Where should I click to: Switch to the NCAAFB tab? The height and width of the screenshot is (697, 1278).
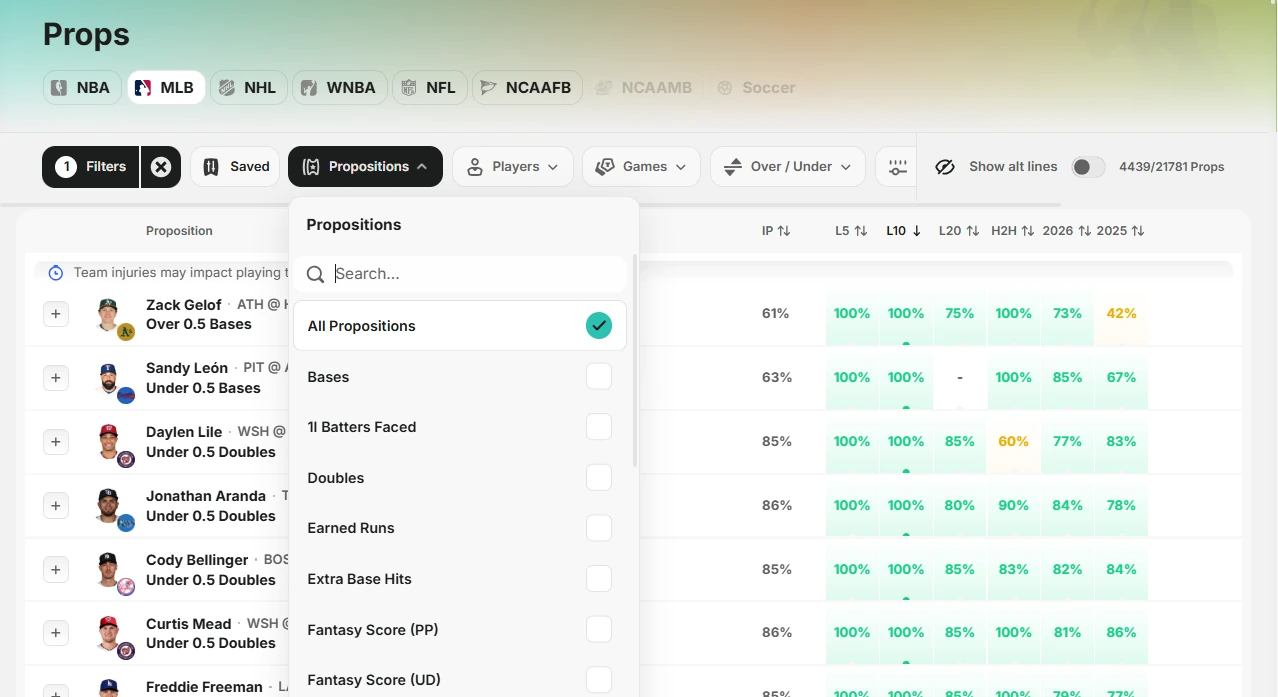coord(527,88)
